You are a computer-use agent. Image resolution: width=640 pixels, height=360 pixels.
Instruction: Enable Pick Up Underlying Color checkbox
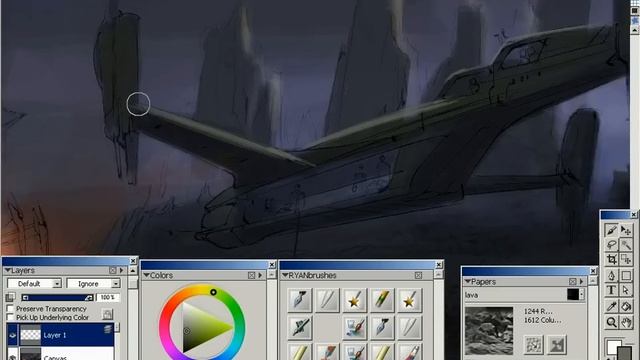click(10, 317)
